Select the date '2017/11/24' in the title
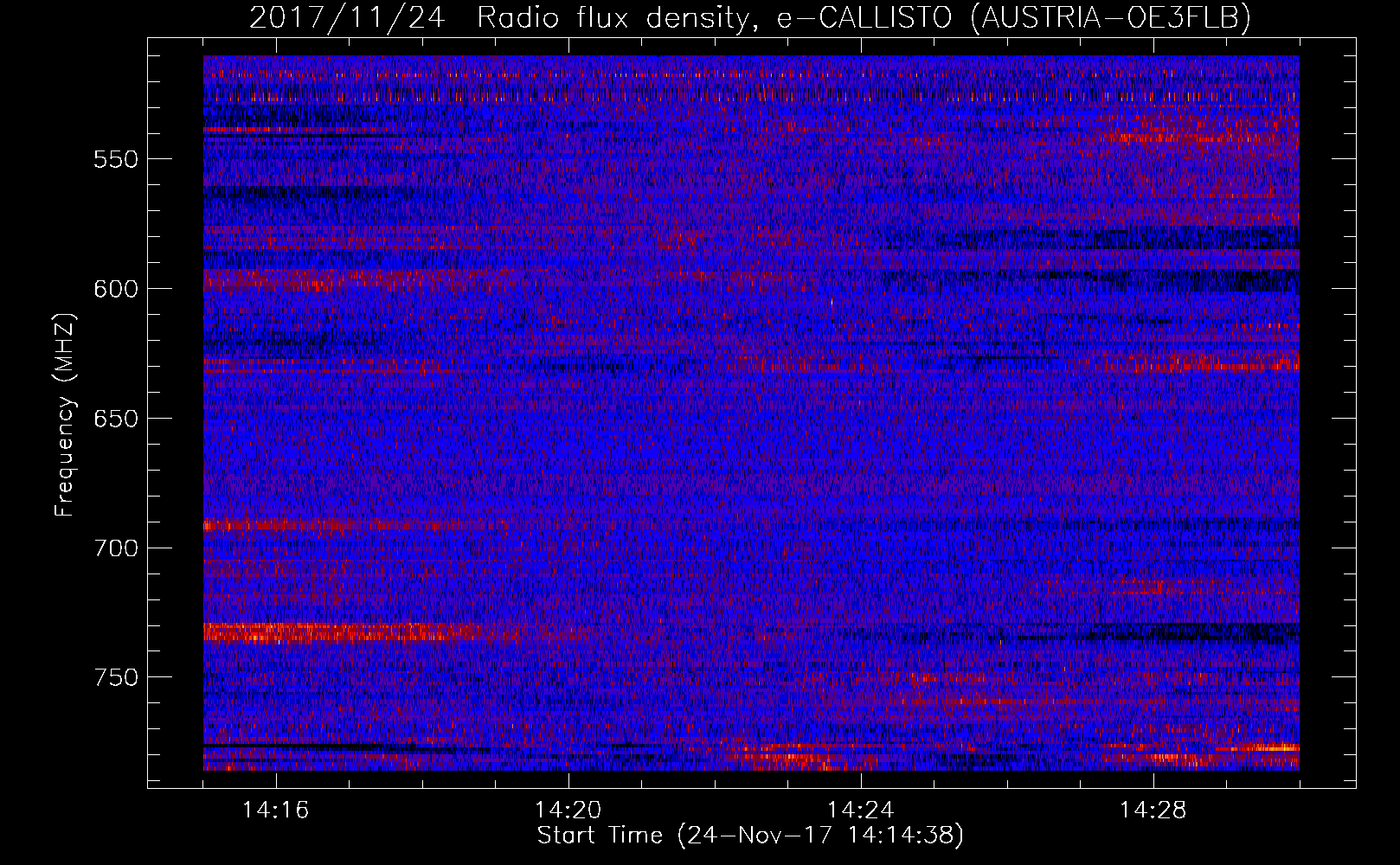This screenshot has height=865, width=1400. pos(347,17)
